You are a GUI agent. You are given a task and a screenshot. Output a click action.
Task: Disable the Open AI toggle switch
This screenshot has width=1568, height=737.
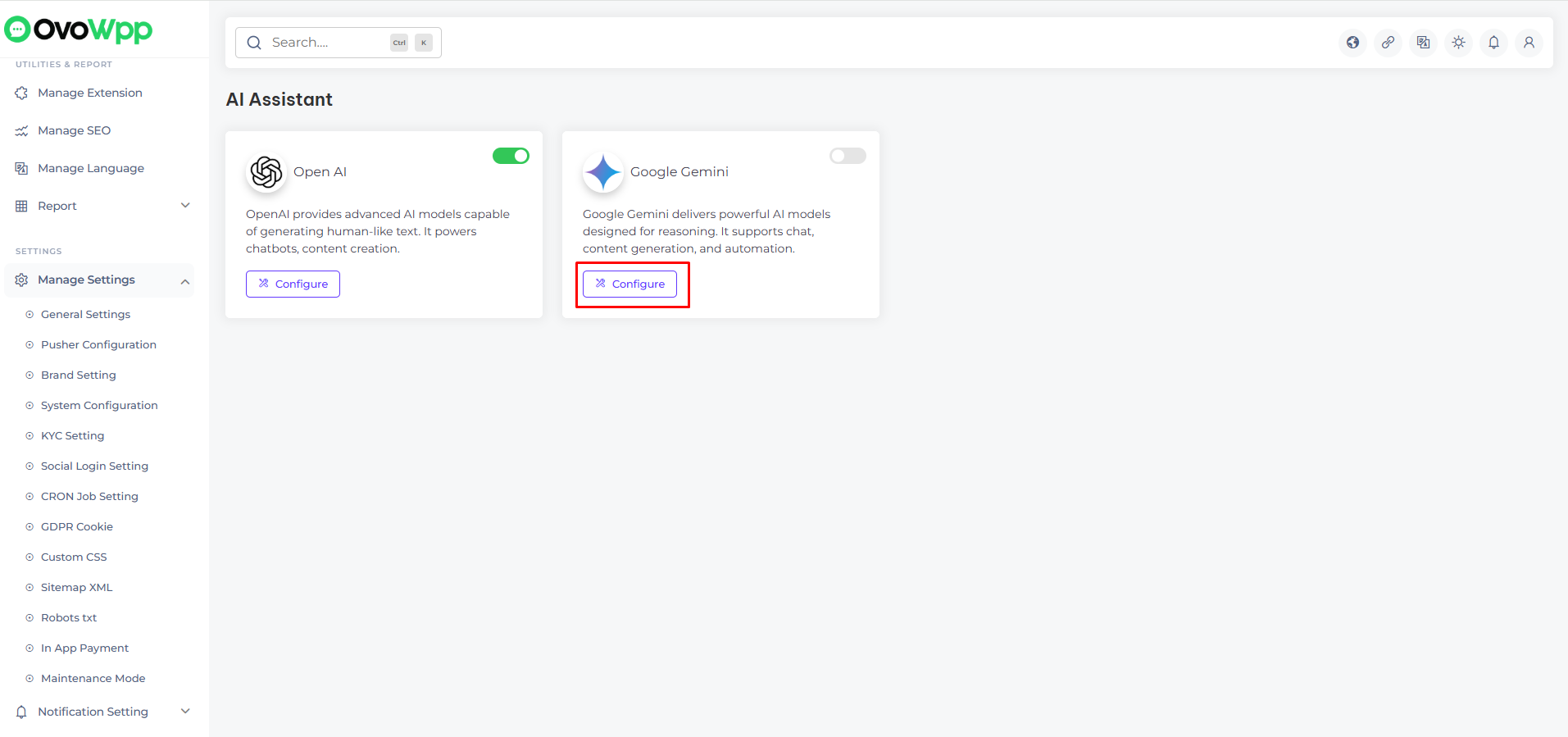pyautogui.click(x=511, y=156)
